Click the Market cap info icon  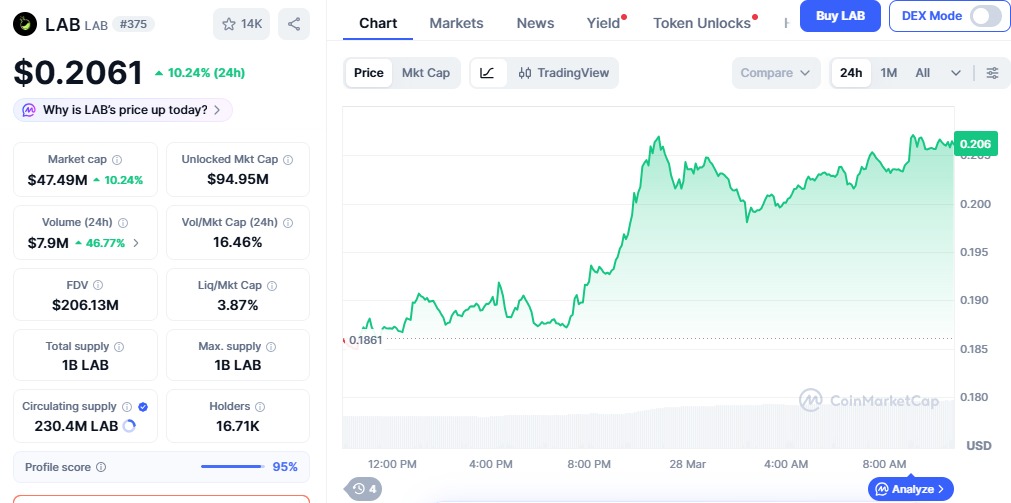(117, 159)
